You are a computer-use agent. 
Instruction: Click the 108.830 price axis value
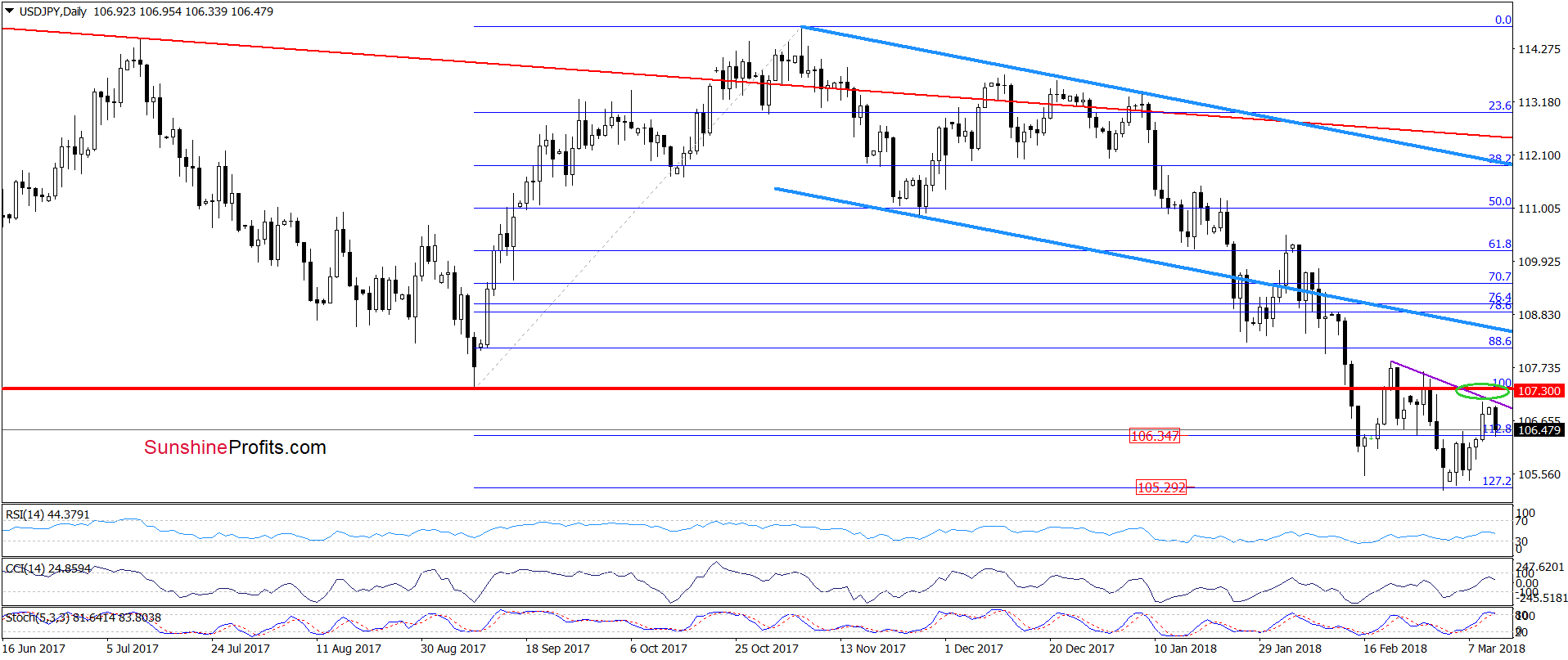pyautogui.click(x=1539, y=315)
